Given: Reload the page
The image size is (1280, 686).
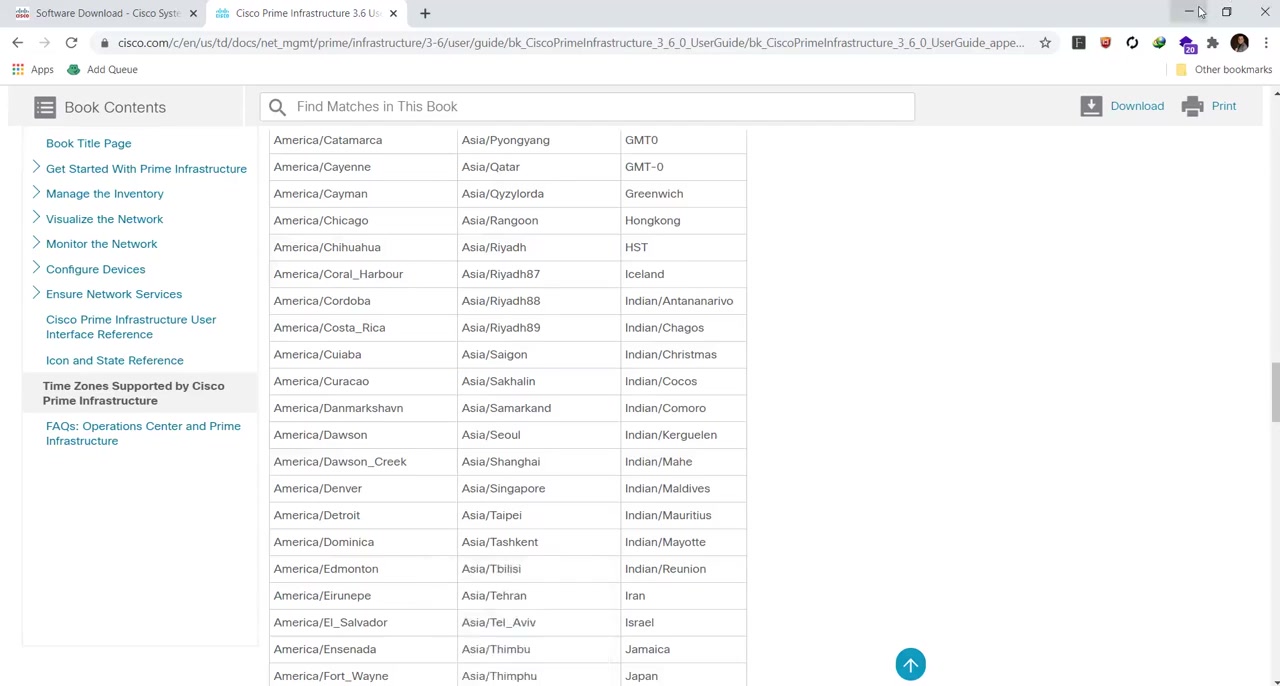Looking at the screenshot, I should (x=71, y=43).
